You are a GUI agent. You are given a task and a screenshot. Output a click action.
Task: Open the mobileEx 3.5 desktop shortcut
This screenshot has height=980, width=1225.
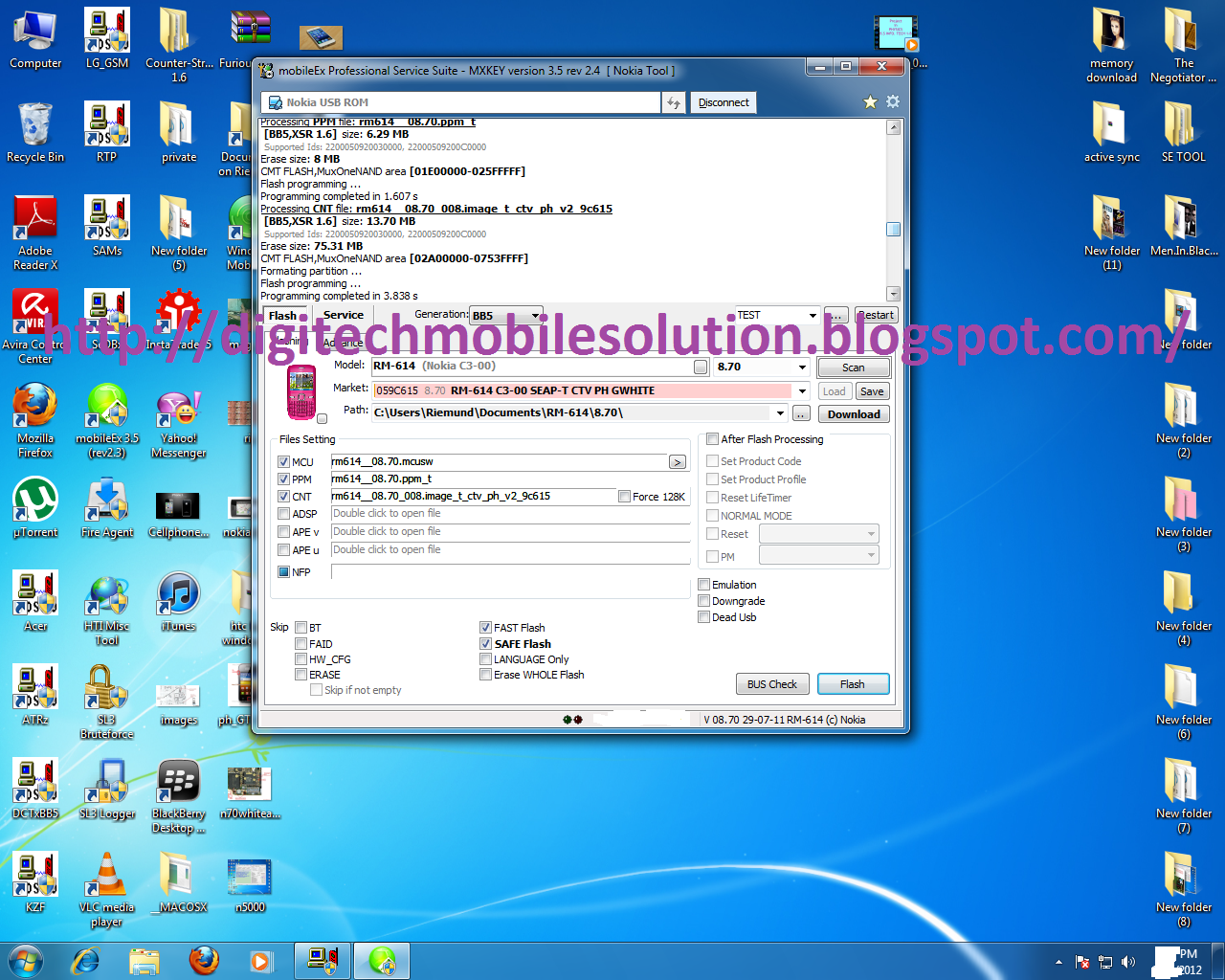[107, 421]
